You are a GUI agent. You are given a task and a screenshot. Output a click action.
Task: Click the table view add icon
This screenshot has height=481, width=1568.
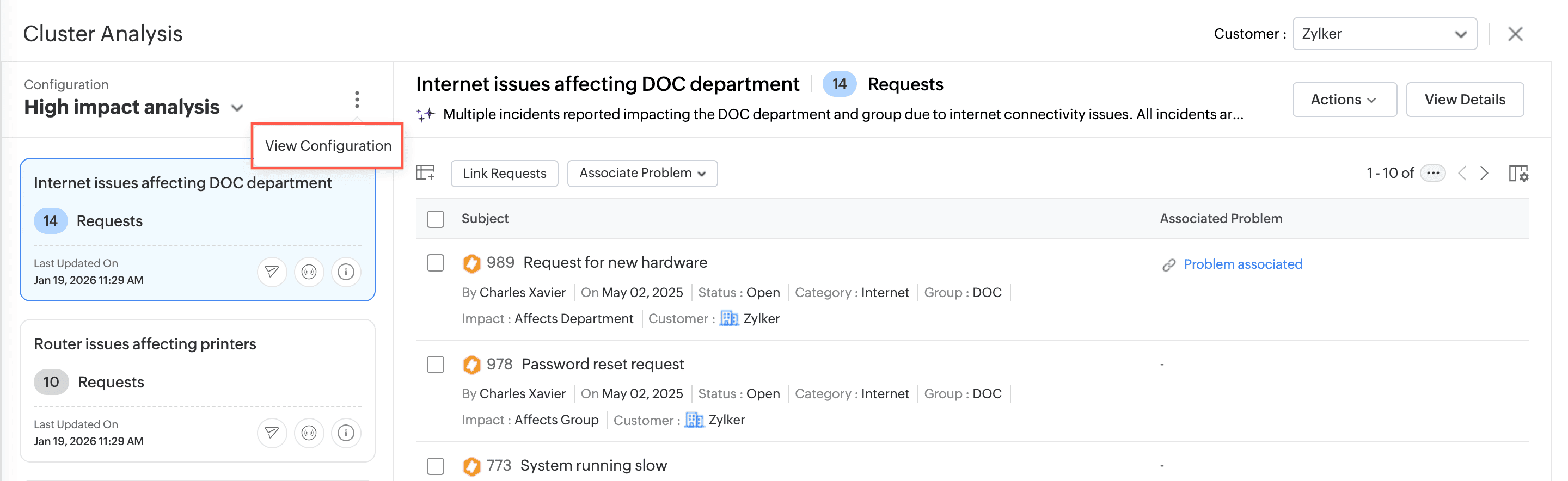tap(425, 172)
